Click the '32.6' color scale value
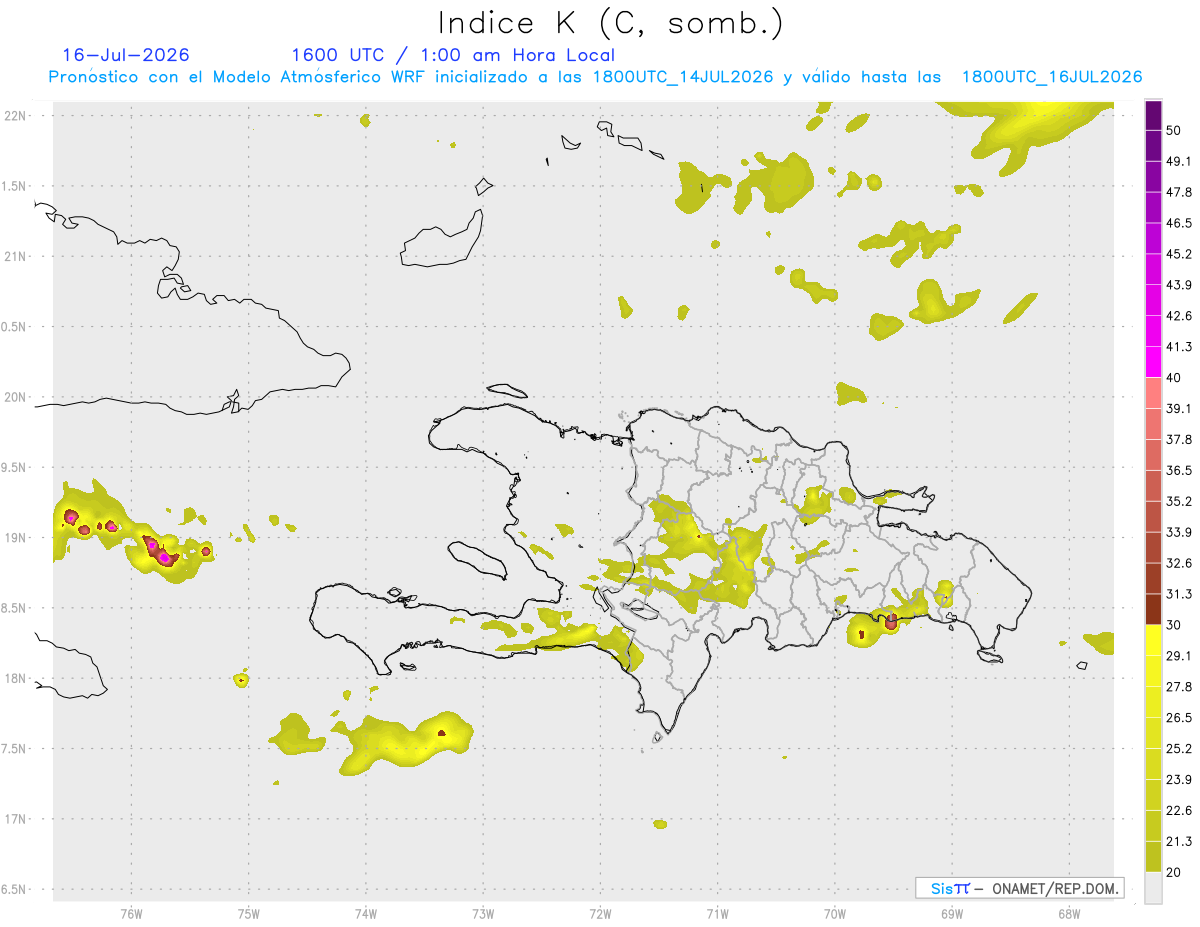 pyautogui.click(x=1179, y=563)
